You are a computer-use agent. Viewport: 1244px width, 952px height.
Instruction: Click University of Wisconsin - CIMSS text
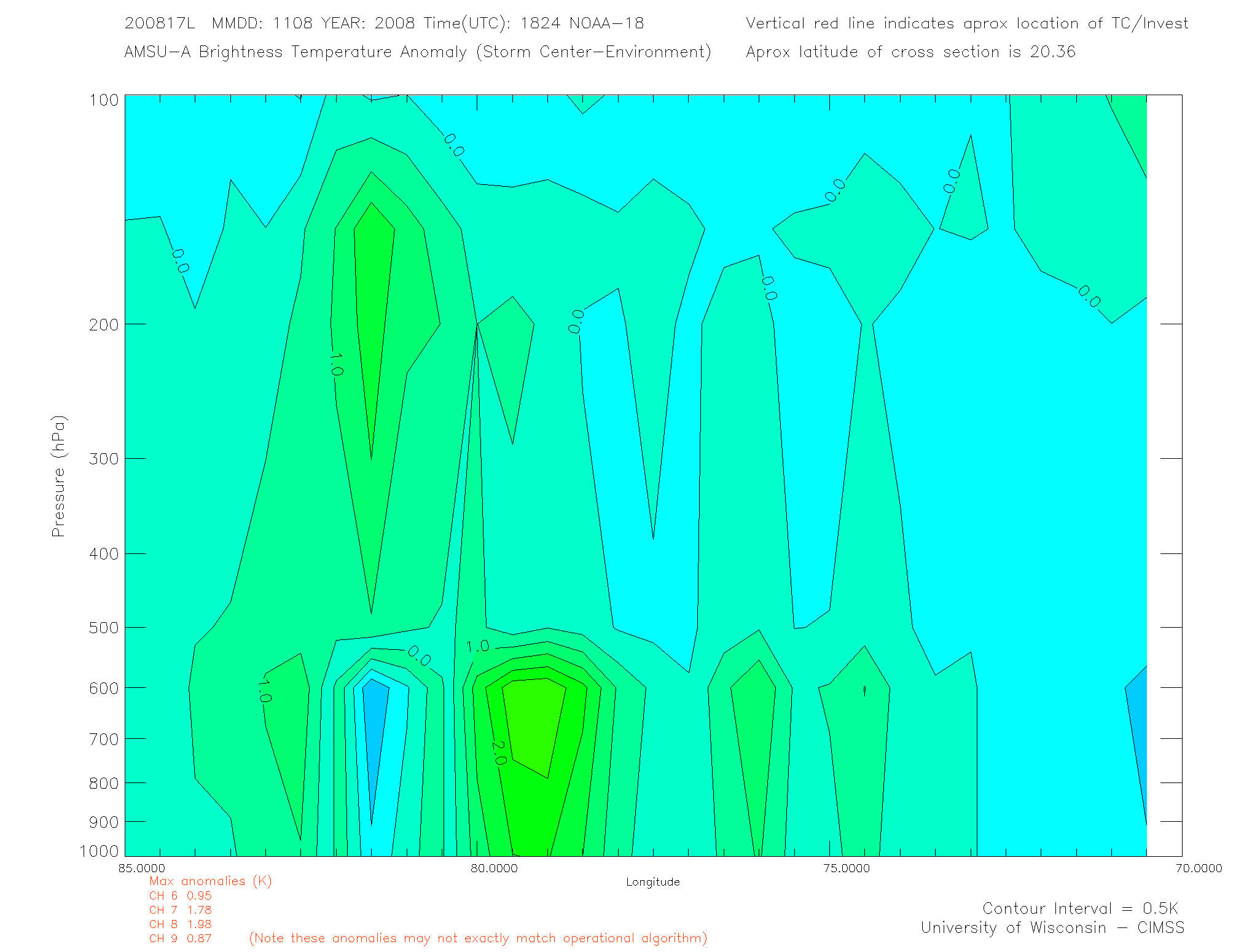pos(1052,927)
